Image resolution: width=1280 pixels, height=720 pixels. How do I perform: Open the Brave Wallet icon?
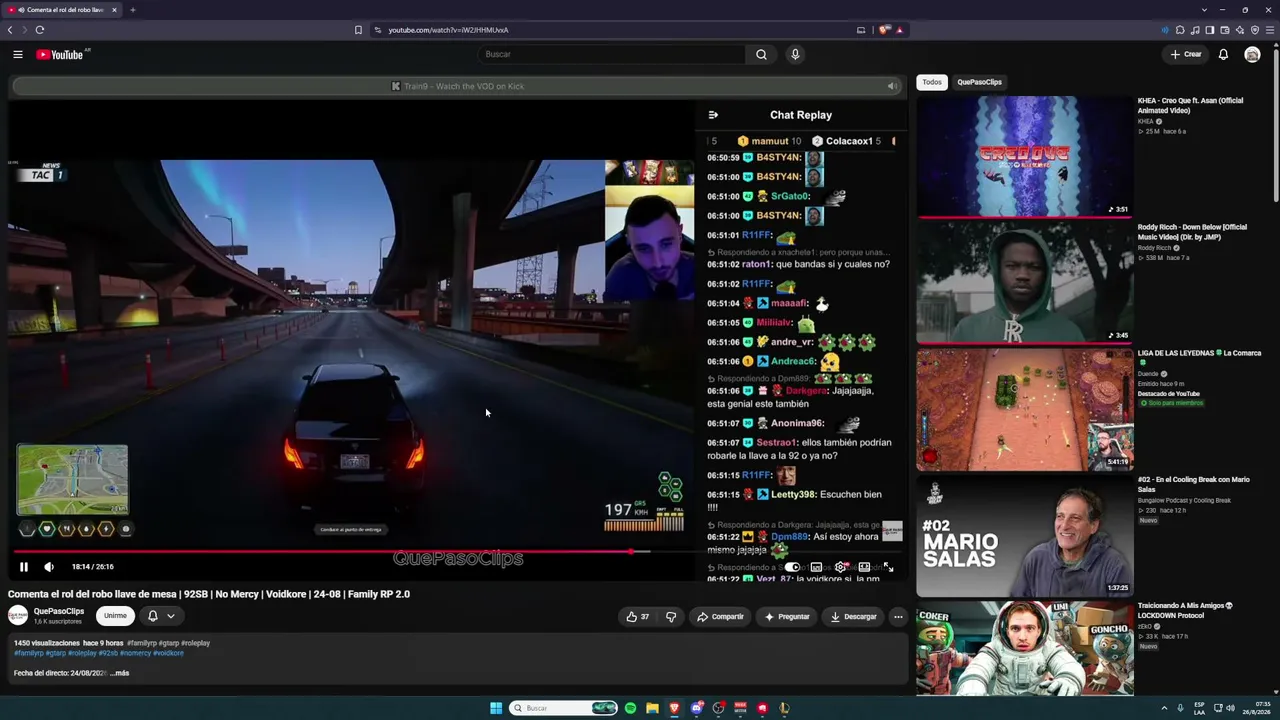click(x=1225, y=30)
